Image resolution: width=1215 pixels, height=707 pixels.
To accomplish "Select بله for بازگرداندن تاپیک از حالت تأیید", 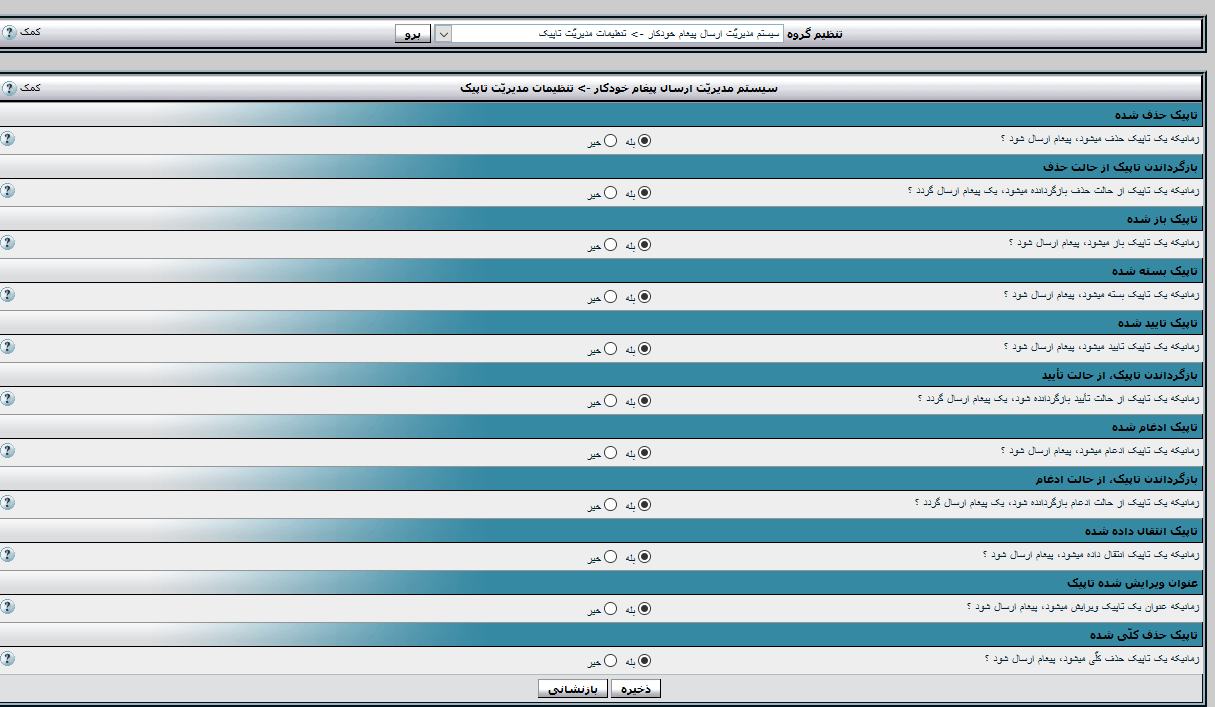I will pyautogui.click(x=644, y=401).
